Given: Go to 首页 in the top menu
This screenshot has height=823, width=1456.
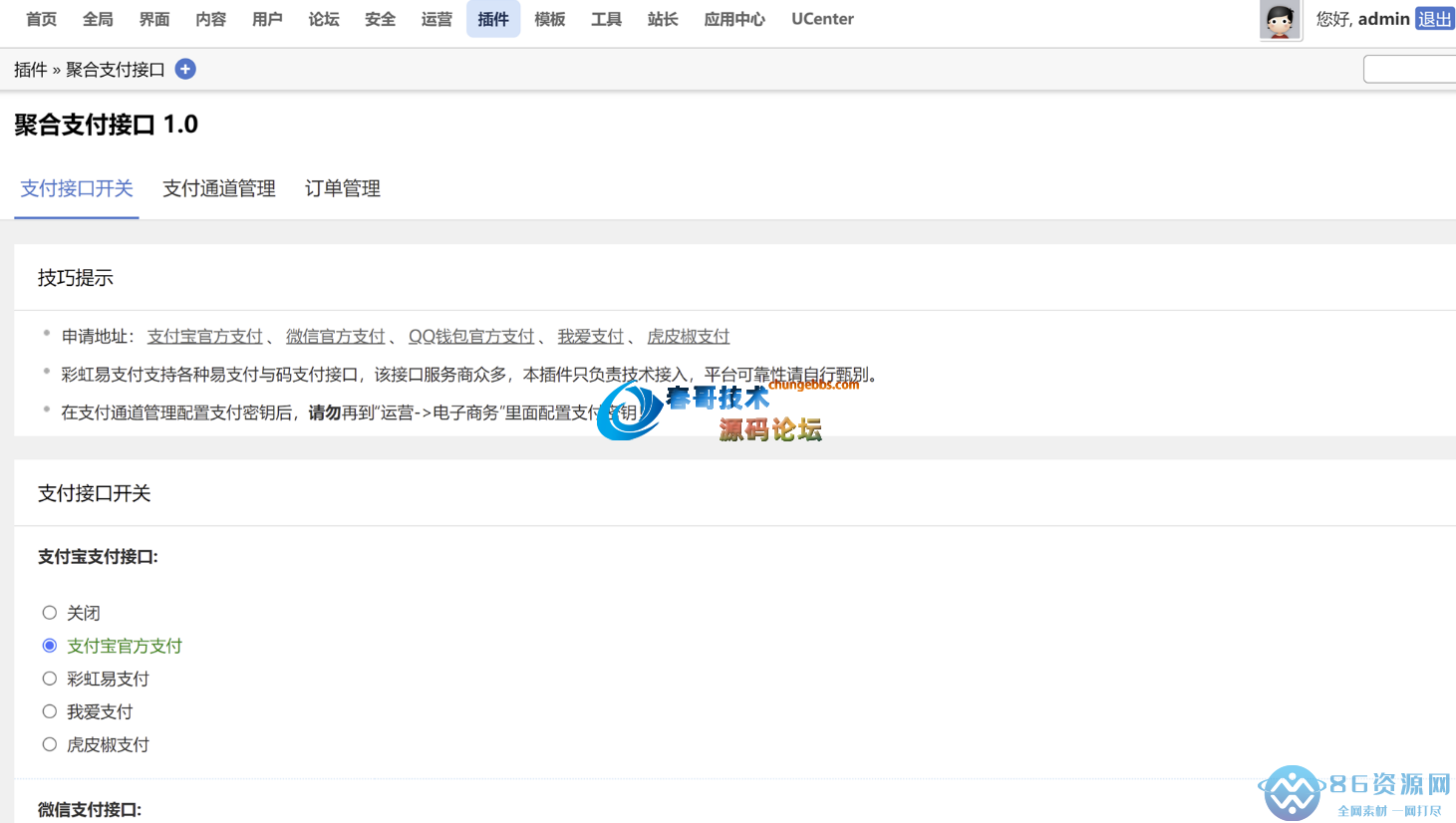Looking at the screenshot, I should (x=40, y=18).
